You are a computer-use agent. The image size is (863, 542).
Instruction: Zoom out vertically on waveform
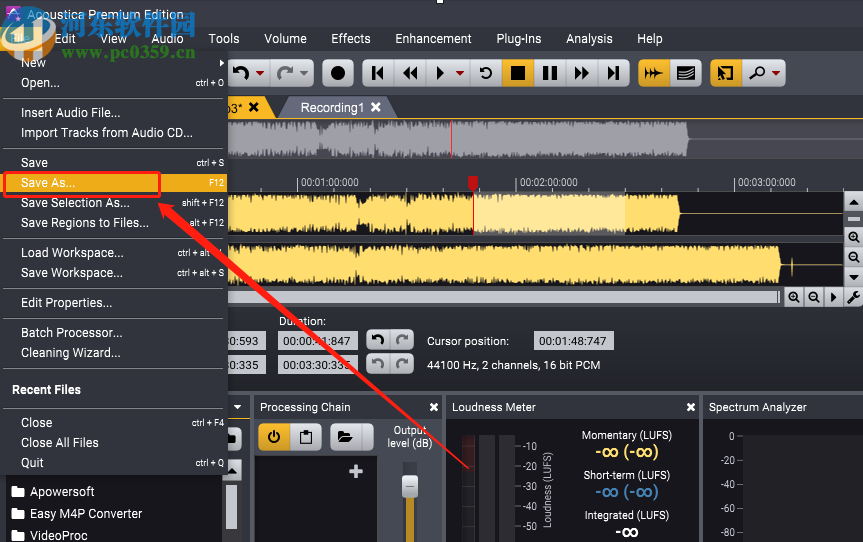[853, 257]
